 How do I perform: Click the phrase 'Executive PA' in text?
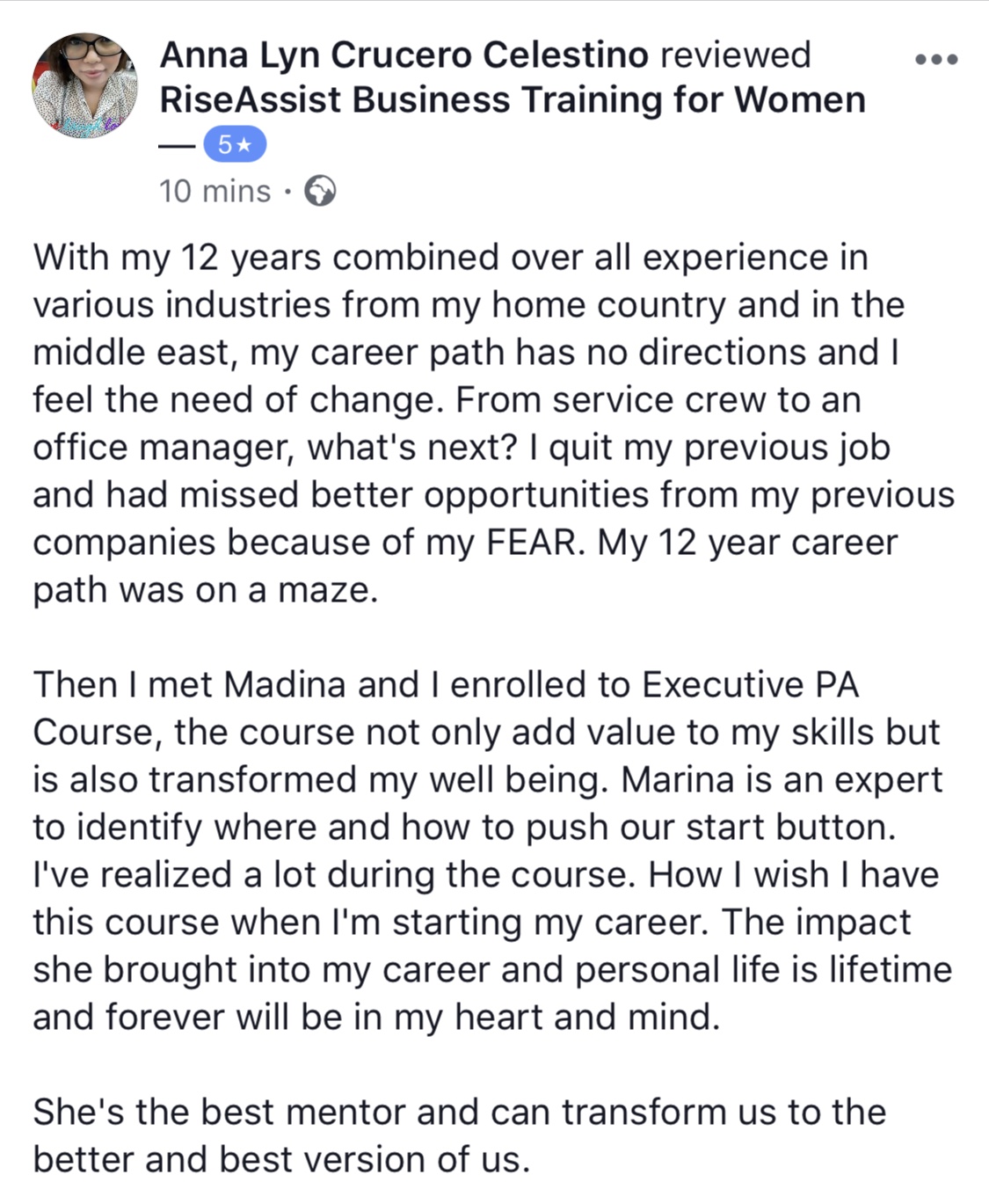click(750, 684)
